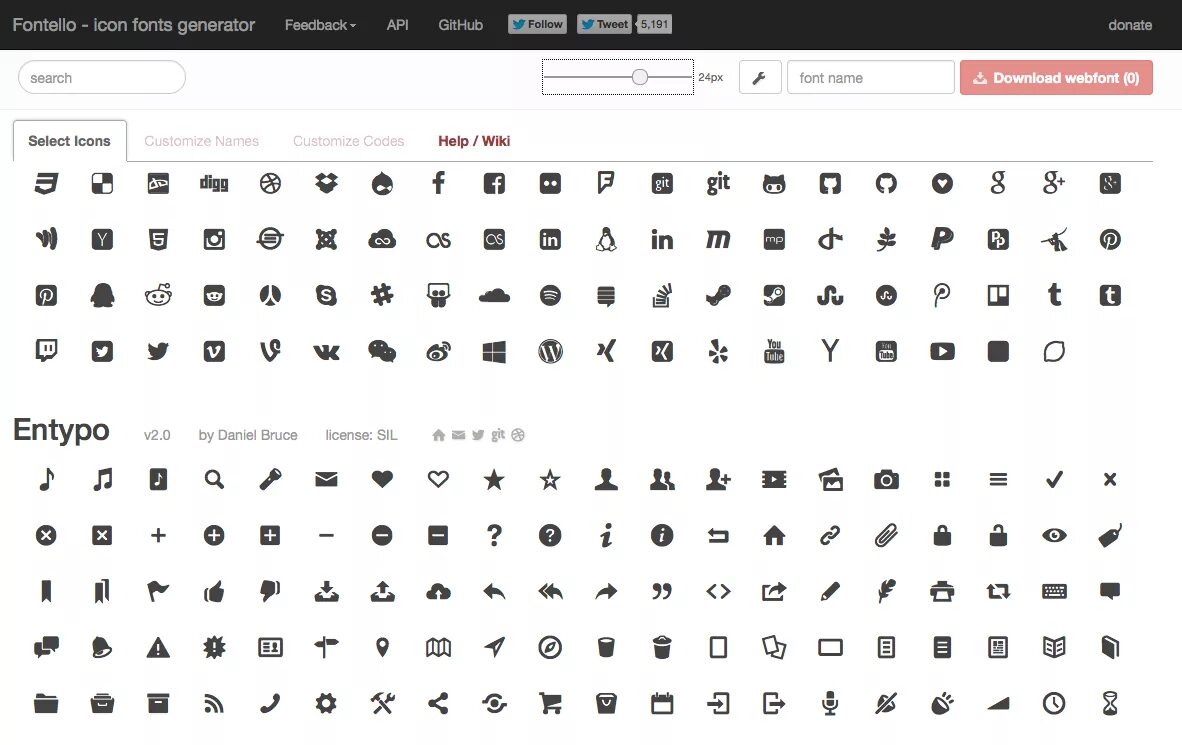The image size is (1182, 745).
Task: Select the Pinterest icon
Action: [1109, 239]
